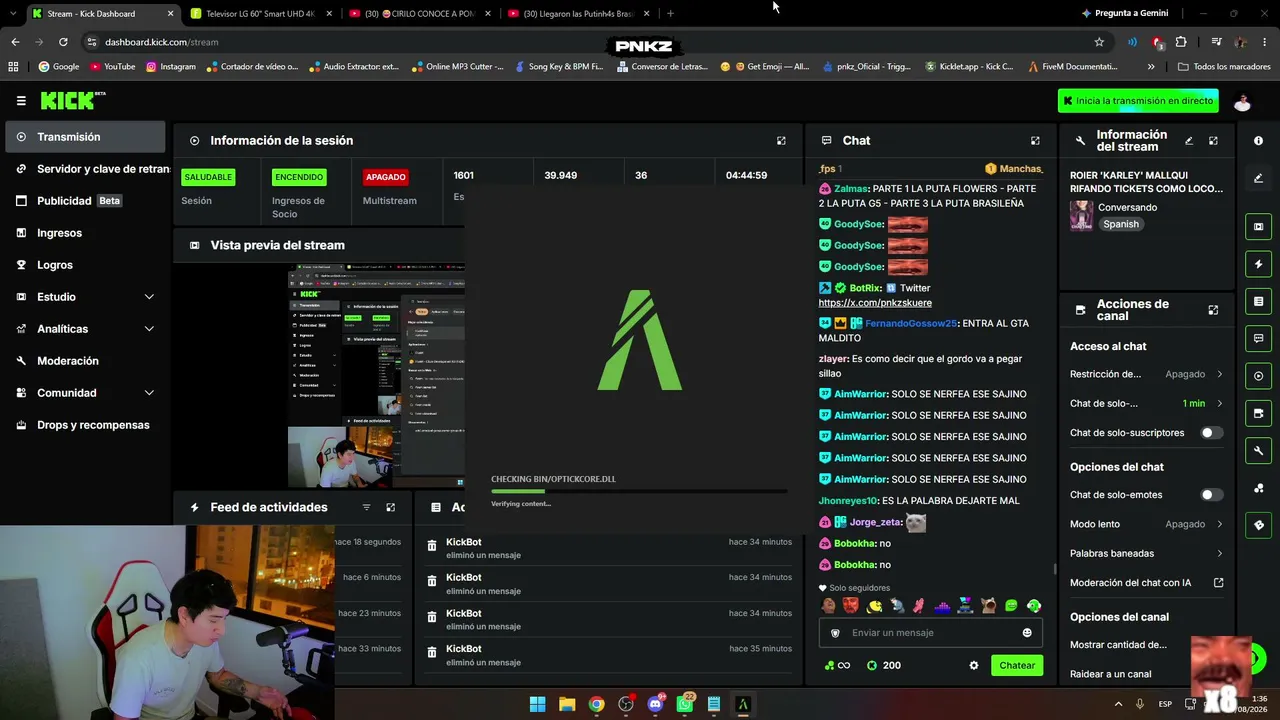Select the green smiley emote in quick emotes
Screen dimensions: 1280x720
point(1011,606)
